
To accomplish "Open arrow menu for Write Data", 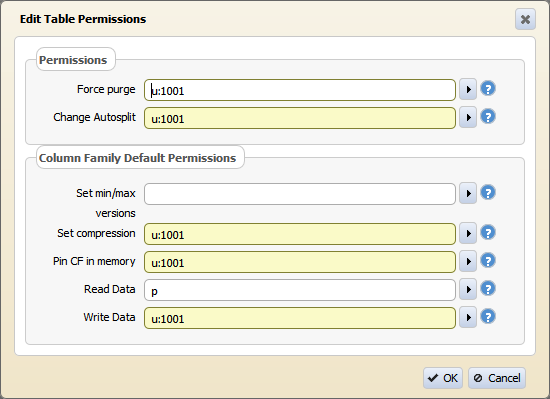I will tap(468, 317).
